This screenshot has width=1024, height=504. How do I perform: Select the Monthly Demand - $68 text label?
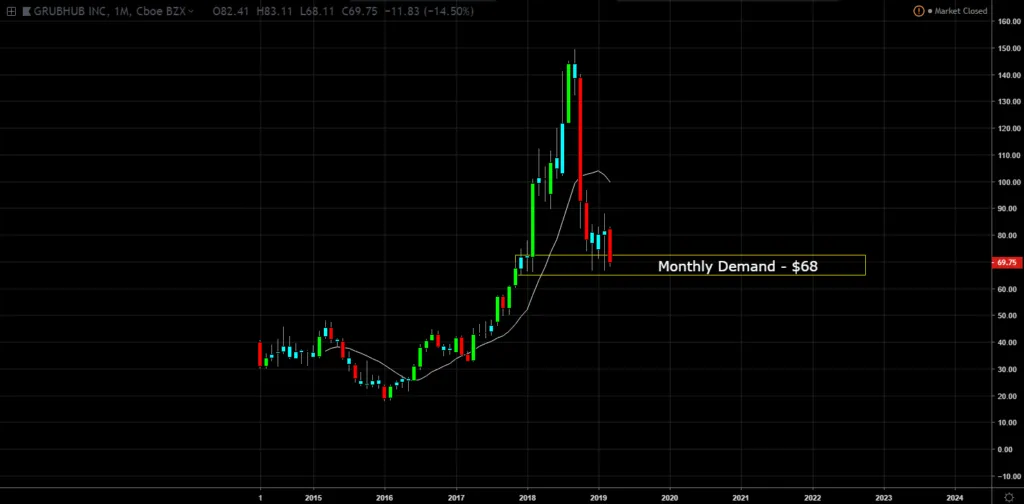point(737,266)
